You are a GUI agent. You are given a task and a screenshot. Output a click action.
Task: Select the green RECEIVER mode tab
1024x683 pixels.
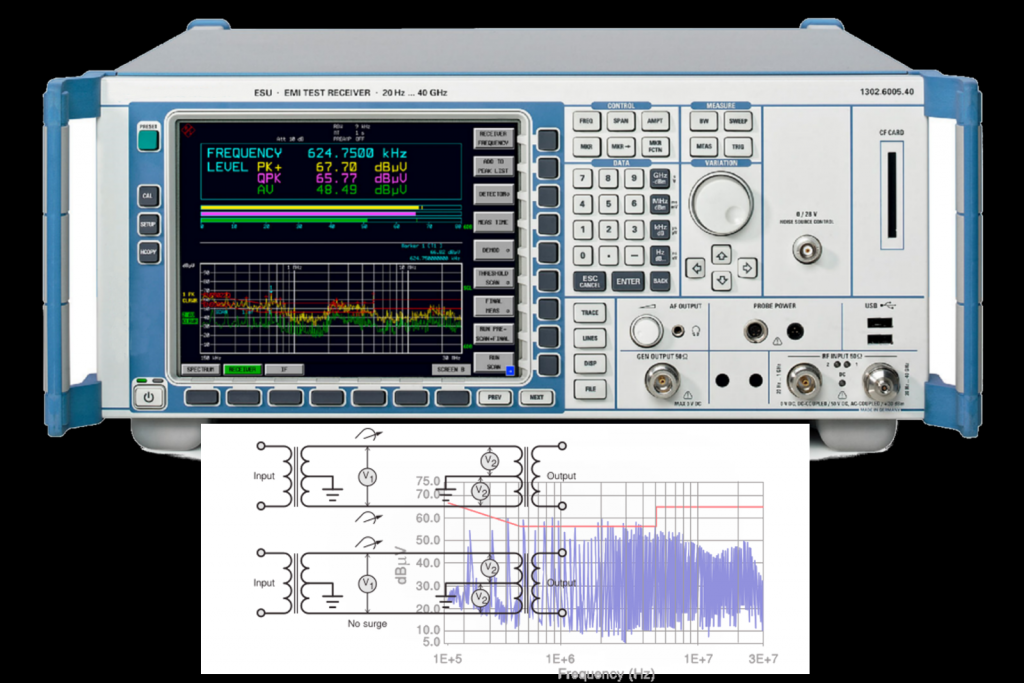coord(242,370)
